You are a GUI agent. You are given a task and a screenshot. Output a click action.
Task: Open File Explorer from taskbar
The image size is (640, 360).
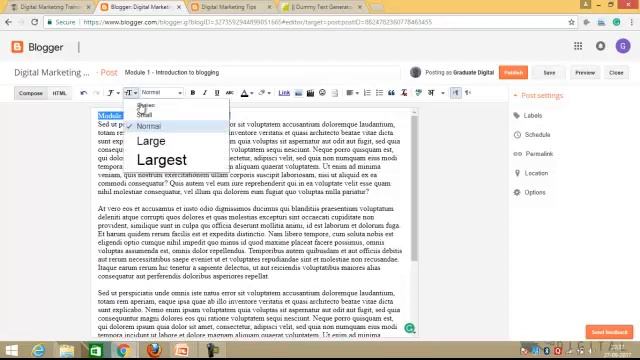[x=67, y=351]
